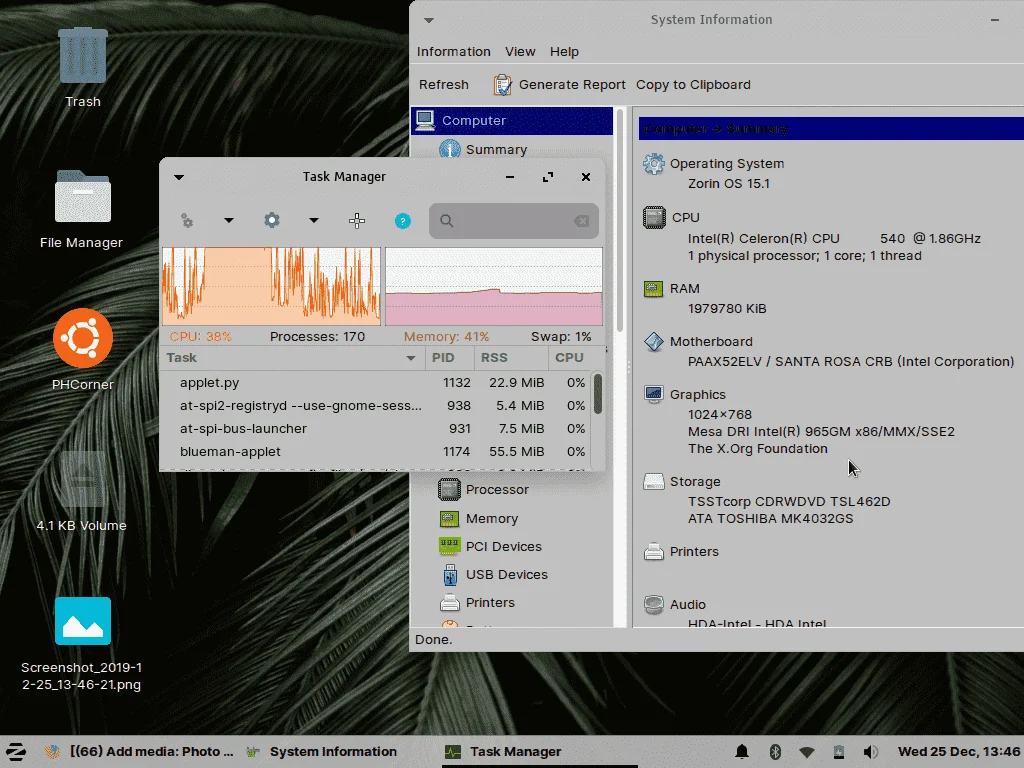Click the Task Manager process tools icon
1024x768 pixels.
pyautogui.click(x=187, y=221)
